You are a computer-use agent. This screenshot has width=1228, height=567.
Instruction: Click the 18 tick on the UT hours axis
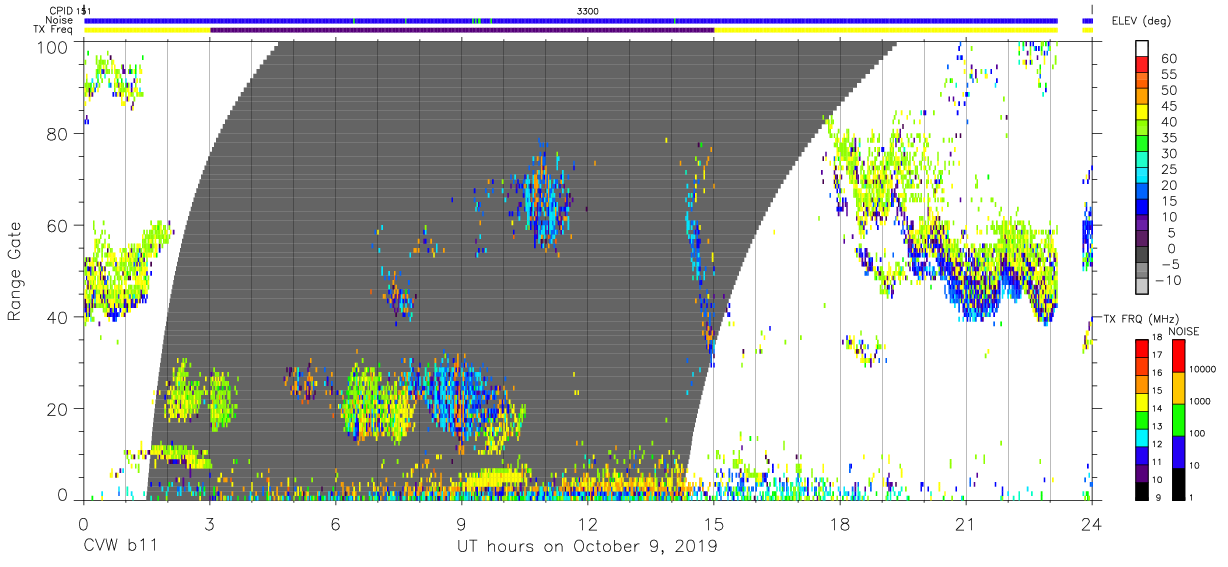tap(840, 524)
